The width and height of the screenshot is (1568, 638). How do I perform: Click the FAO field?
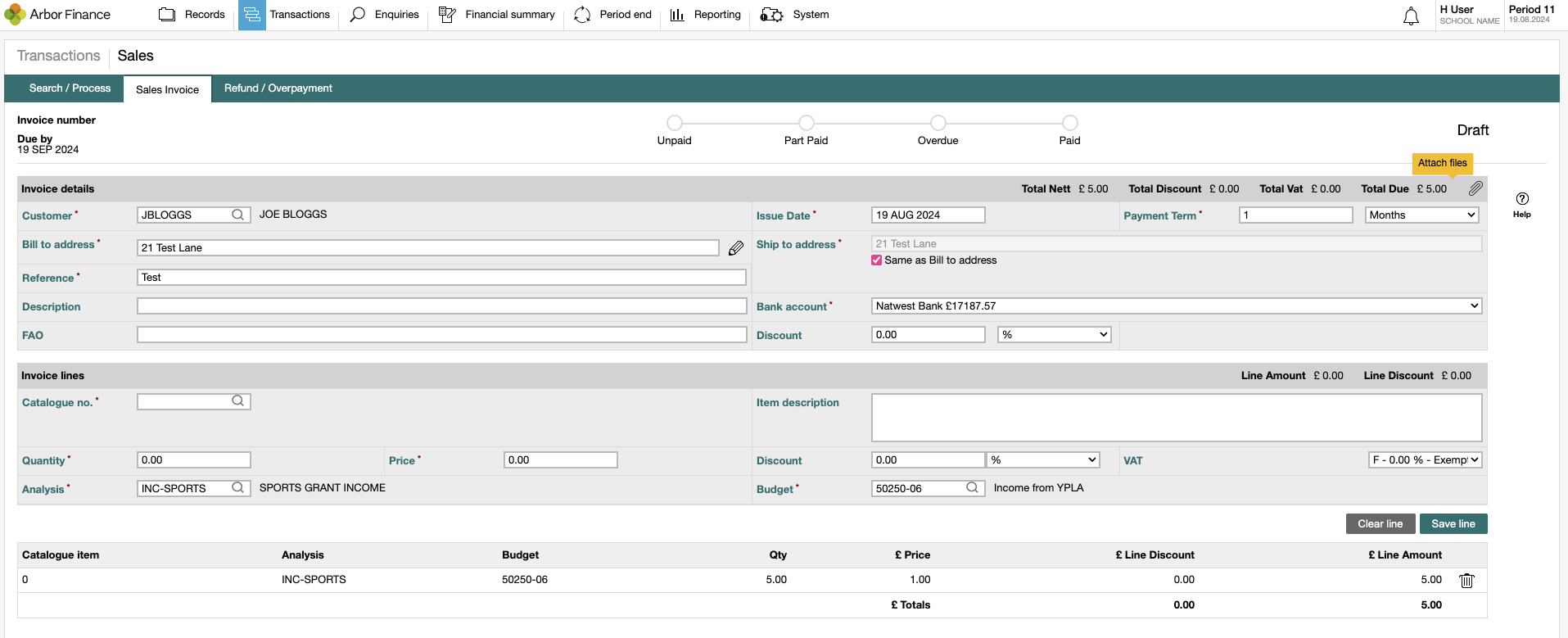coord(442,334)
